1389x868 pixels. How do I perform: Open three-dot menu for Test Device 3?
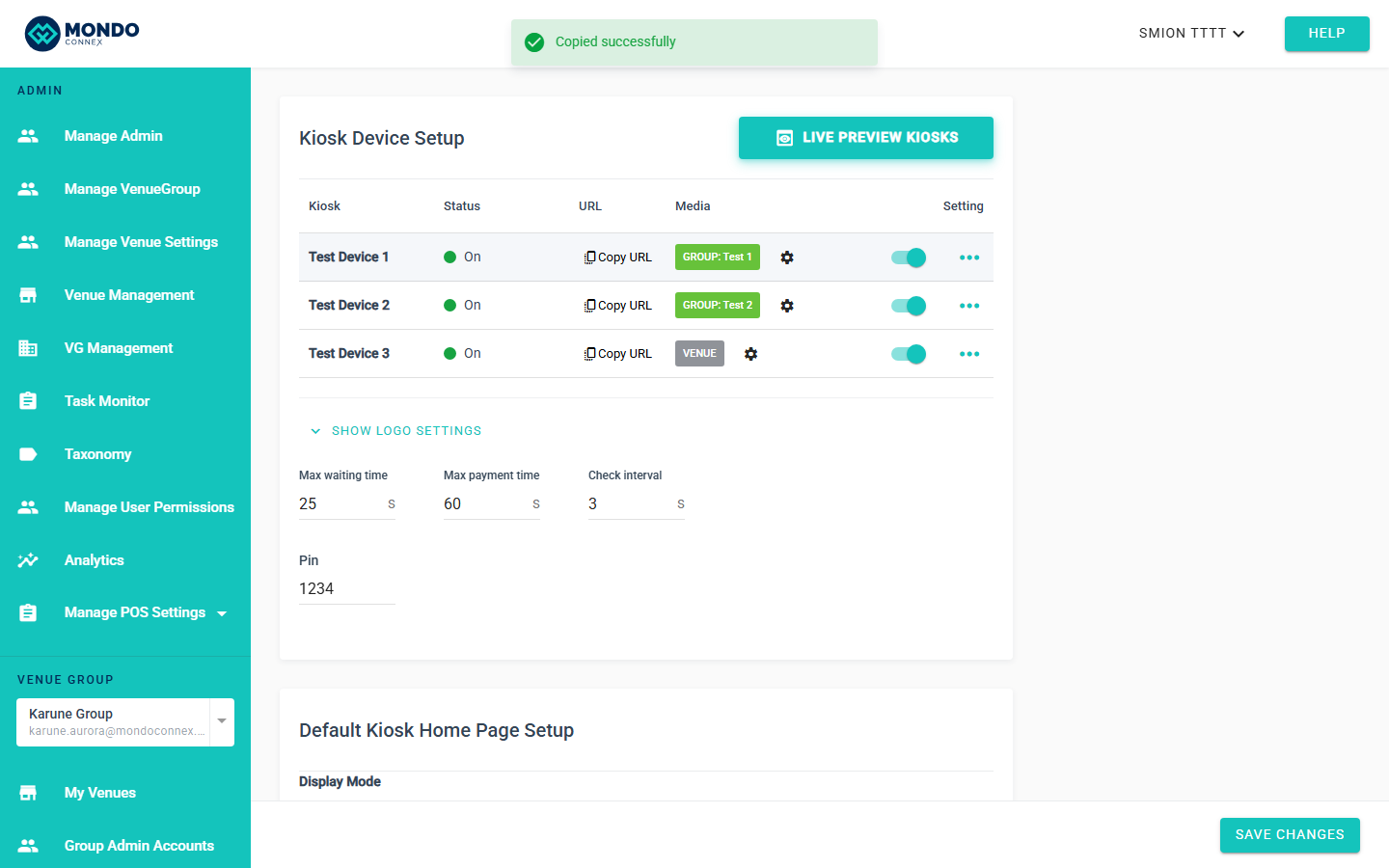tap(969, 354)
